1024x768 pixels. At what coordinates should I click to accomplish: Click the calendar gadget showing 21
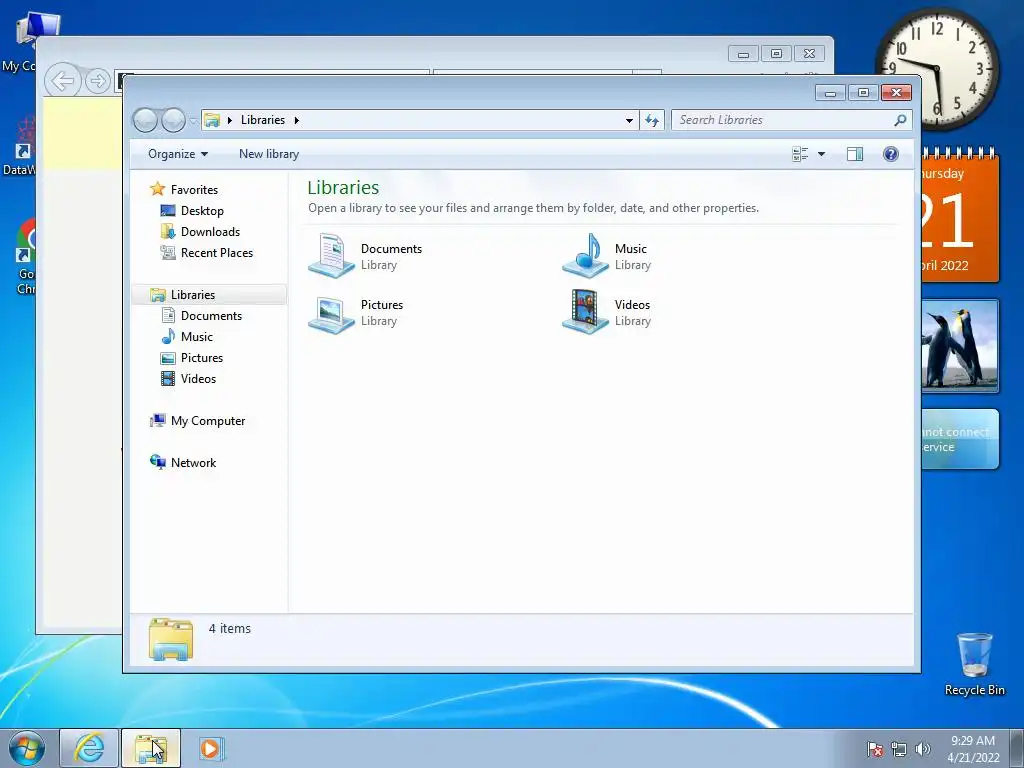(960, 217)
